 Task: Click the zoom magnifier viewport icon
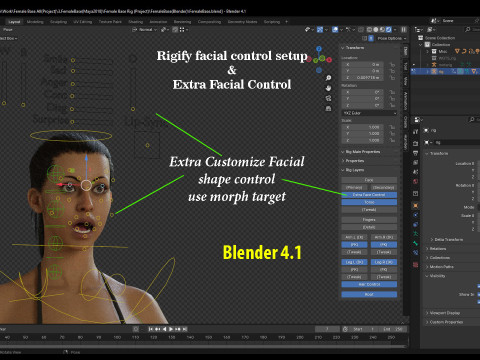pos(328,78)
